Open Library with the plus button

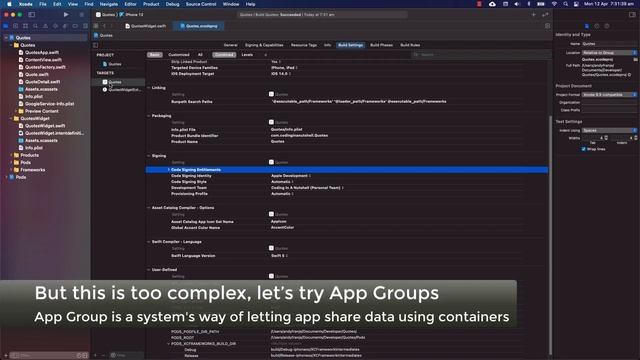tap(533, 15)
